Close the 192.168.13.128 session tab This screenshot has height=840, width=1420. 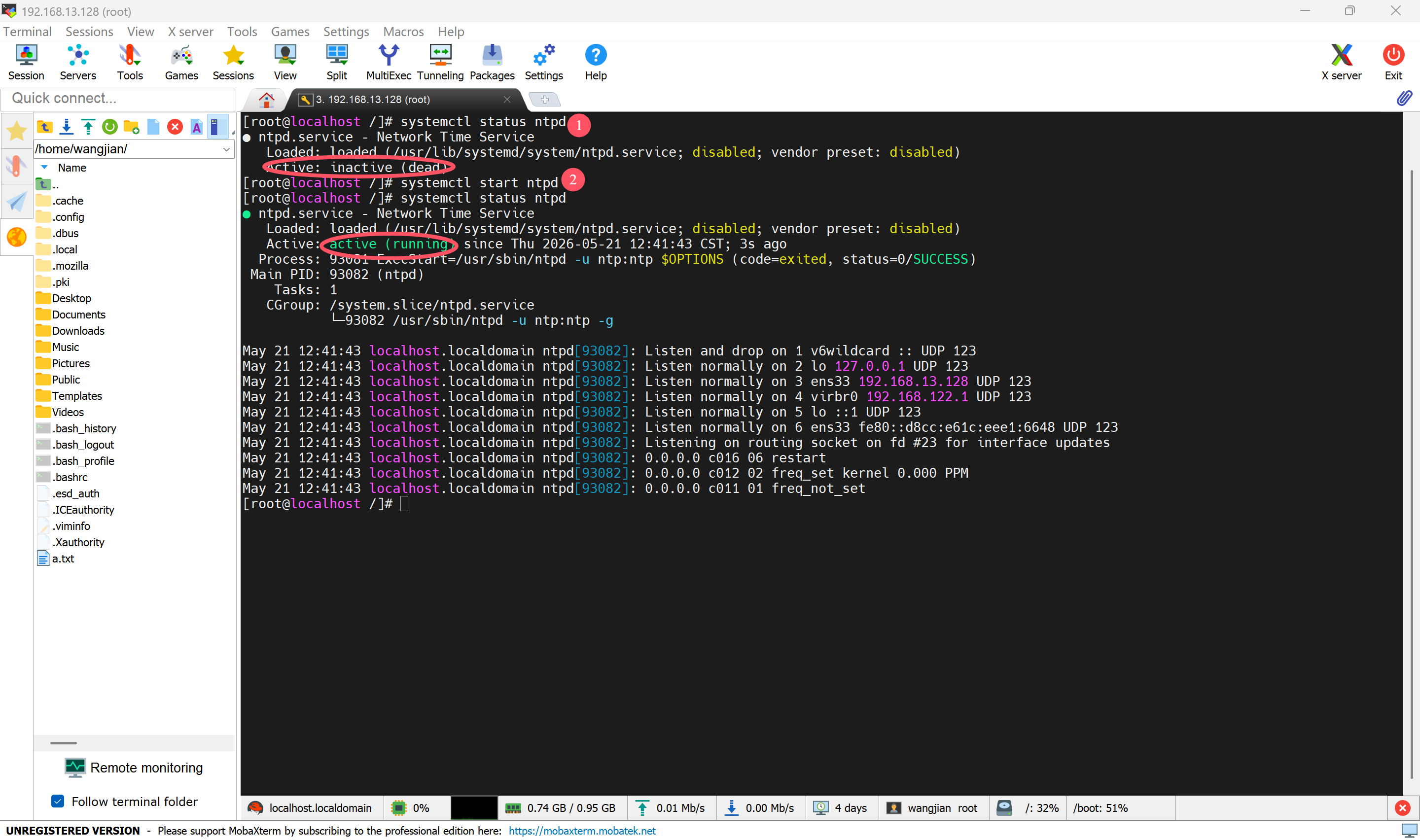tap(507, 100)
